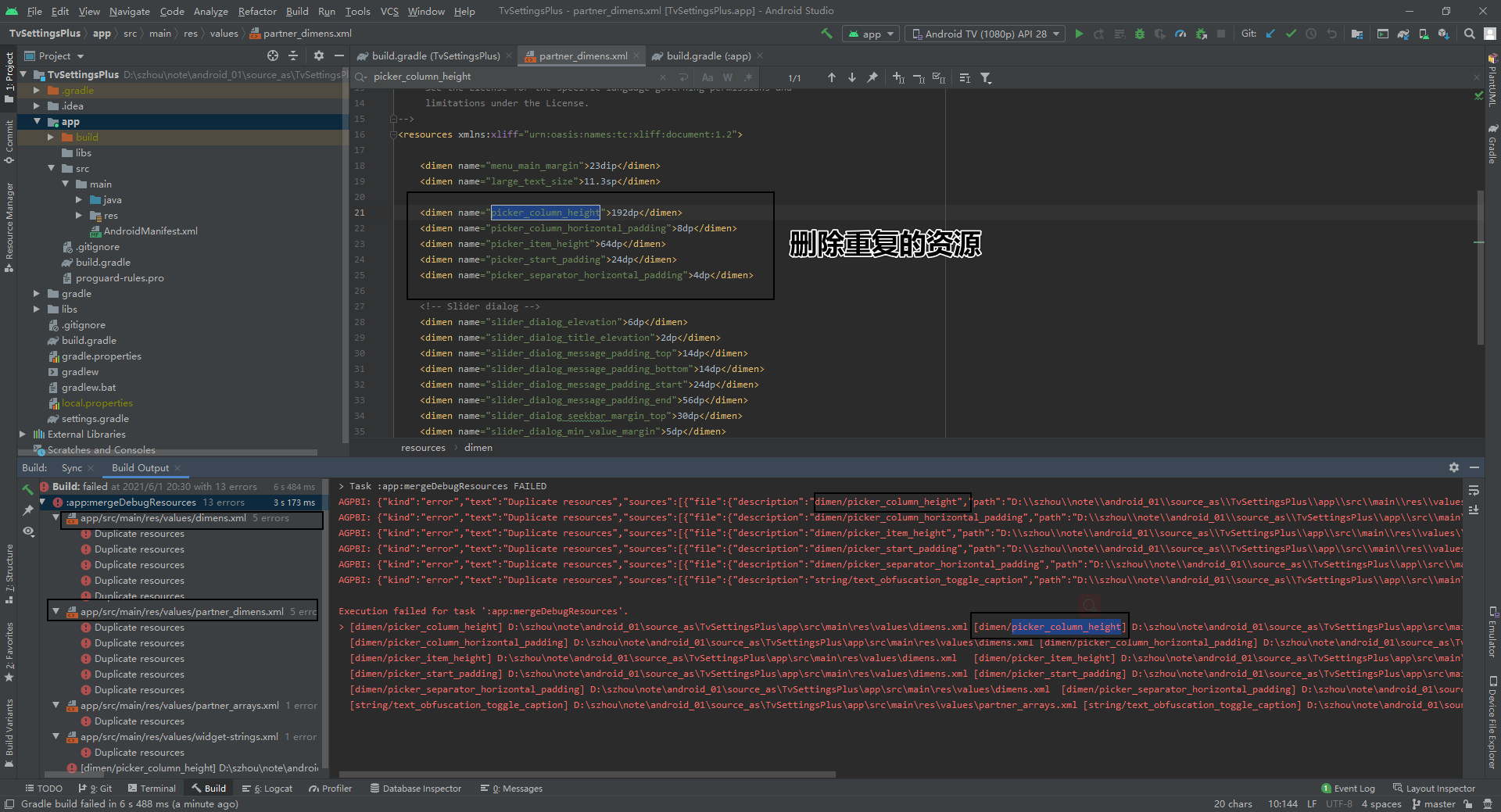Open the Android TV (1080p) API 28 device dropdown

tap(986, 34)
